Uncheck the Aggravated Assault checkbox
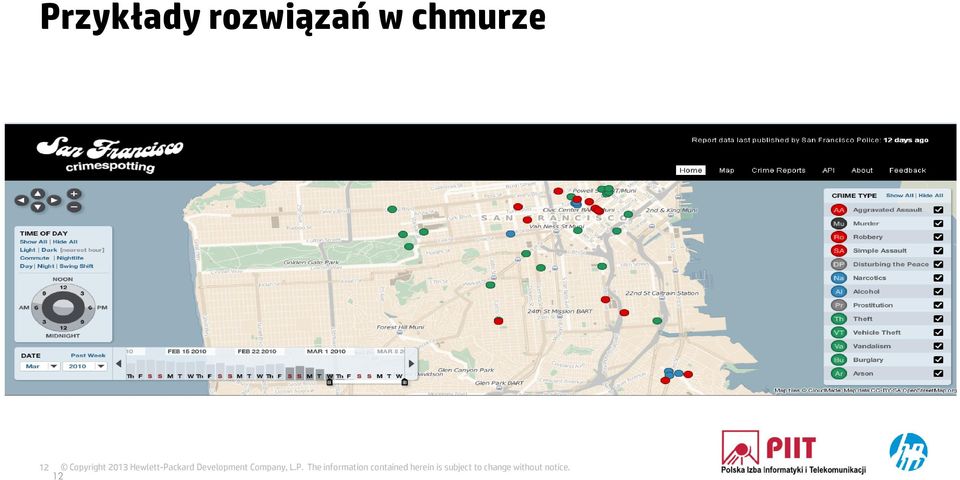The width and height of the screenshot is (960, 480). tap(938, 210)
